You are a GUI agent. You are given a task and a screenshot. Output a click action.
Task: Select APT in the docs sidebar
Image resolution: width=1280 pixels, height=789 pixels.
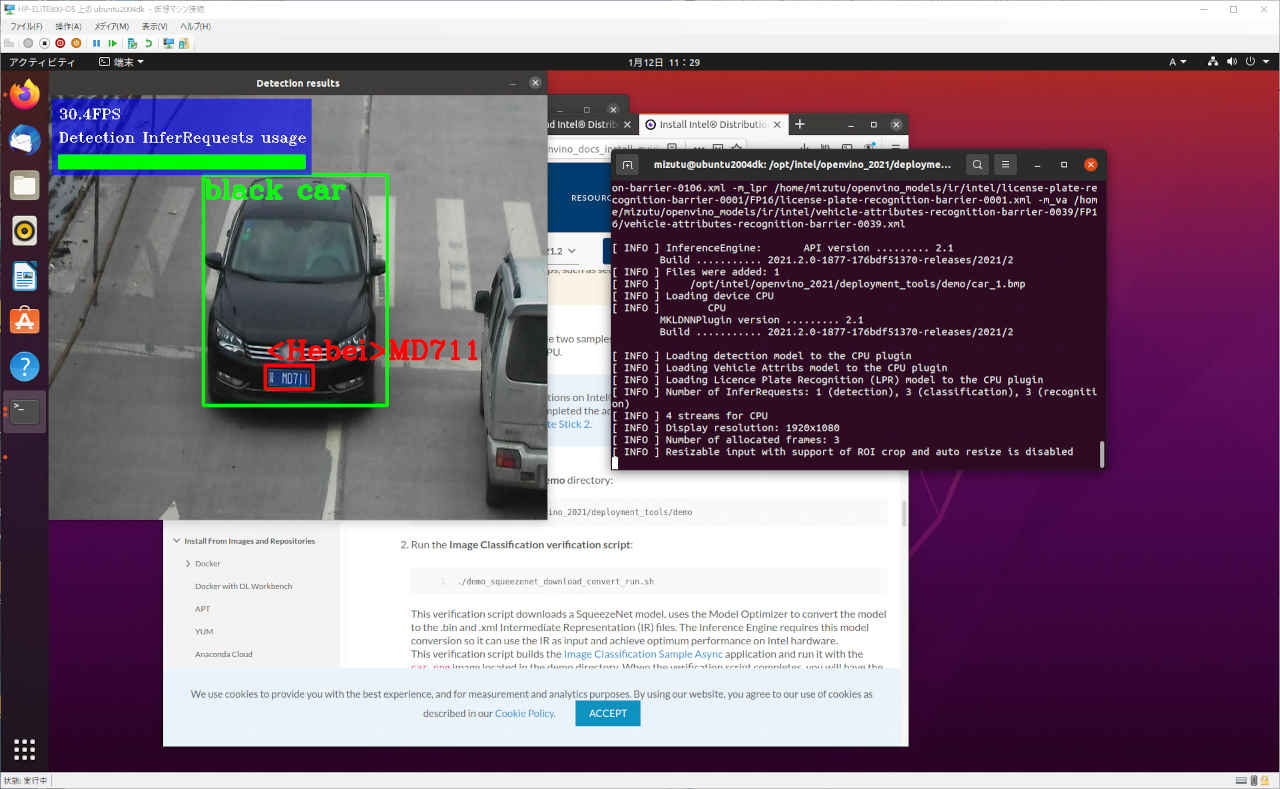point(203,609)
